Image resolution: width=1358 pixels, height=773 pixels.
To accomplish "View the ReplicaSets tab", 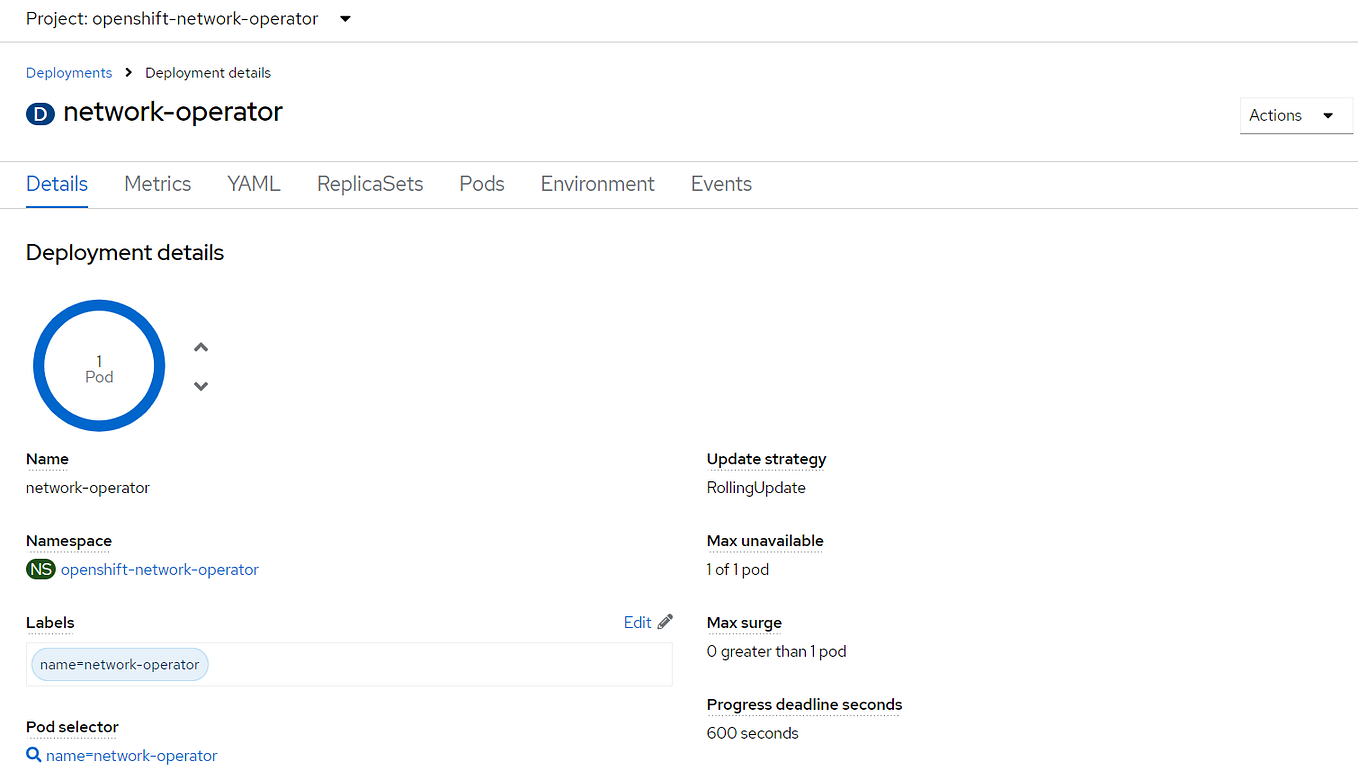I will coord(369,184).
